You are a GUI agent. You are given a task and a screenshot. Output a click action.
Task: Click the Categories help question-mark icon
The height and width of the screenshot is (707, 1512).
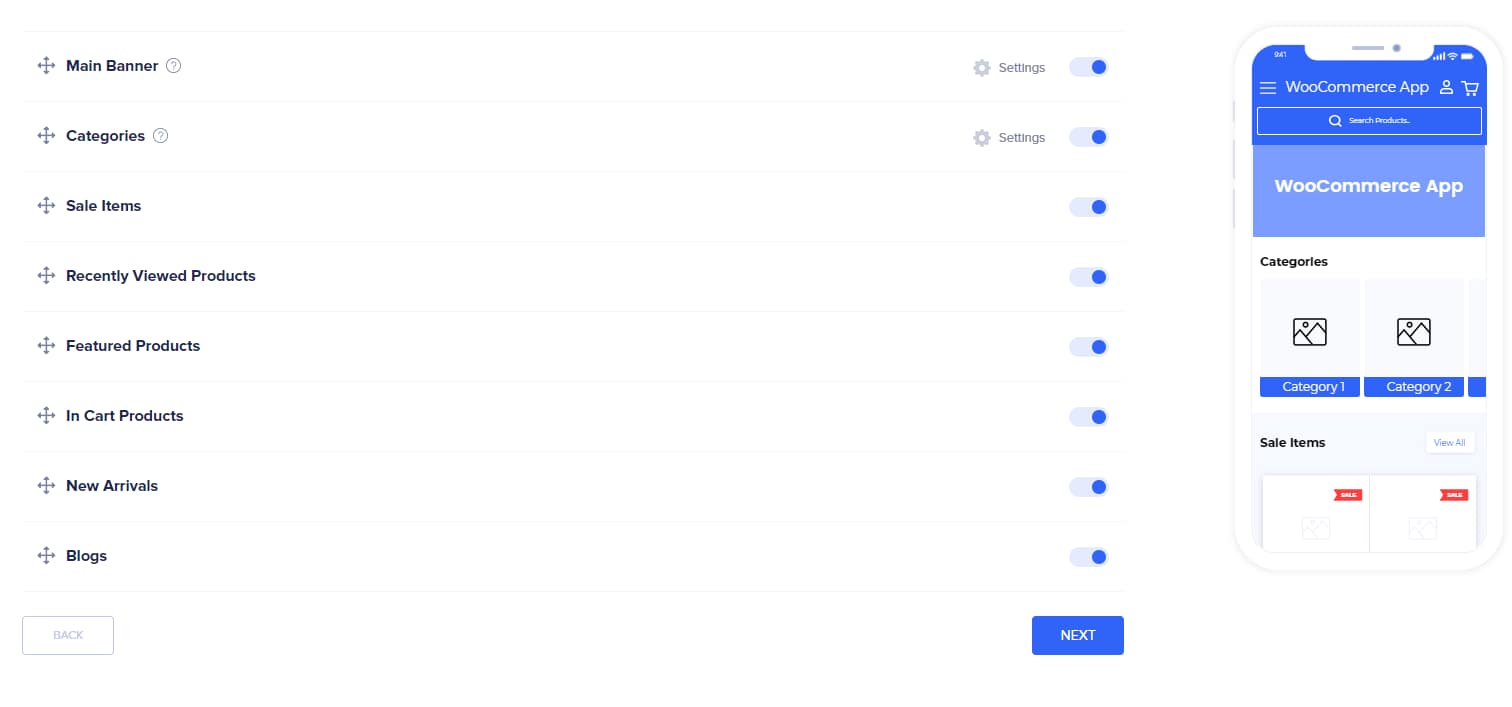point(161,135)
